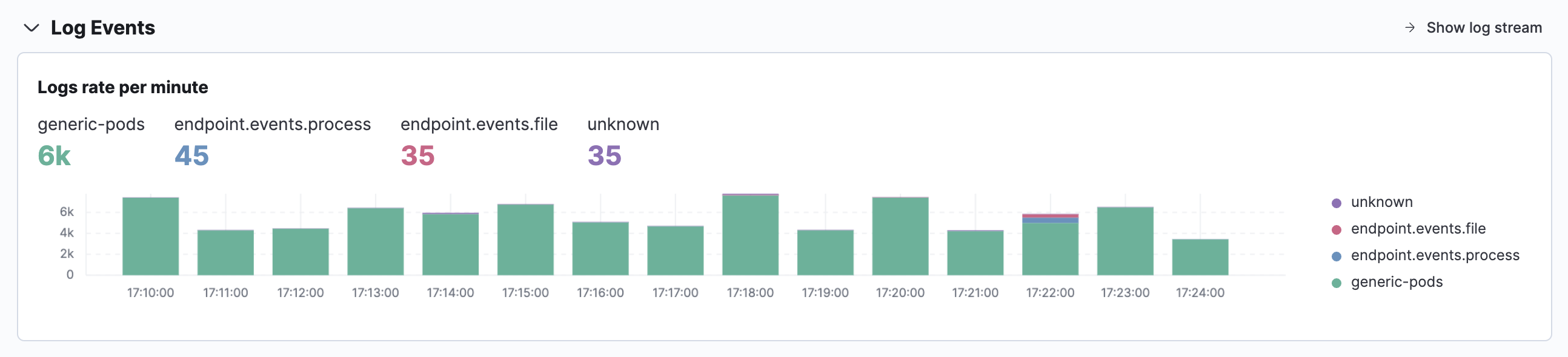Toggle endpoint.events.process series in legend
Viewport: 1568px width, 357px height.
pyautogui.click(x=1435, y=255)
